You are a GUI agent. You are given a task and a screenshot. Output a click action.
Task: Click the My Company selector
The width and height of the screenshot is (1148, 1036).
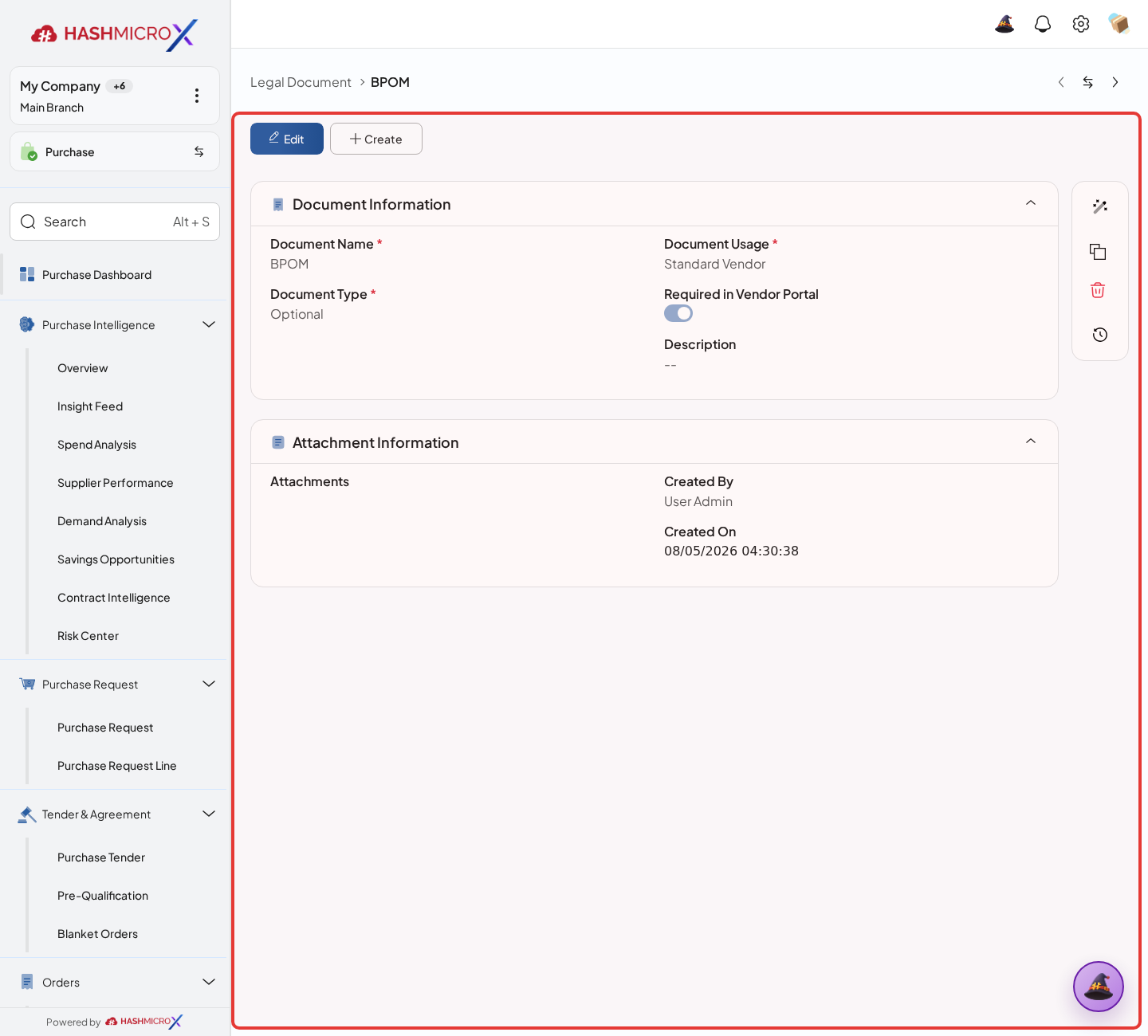point(115,96)
